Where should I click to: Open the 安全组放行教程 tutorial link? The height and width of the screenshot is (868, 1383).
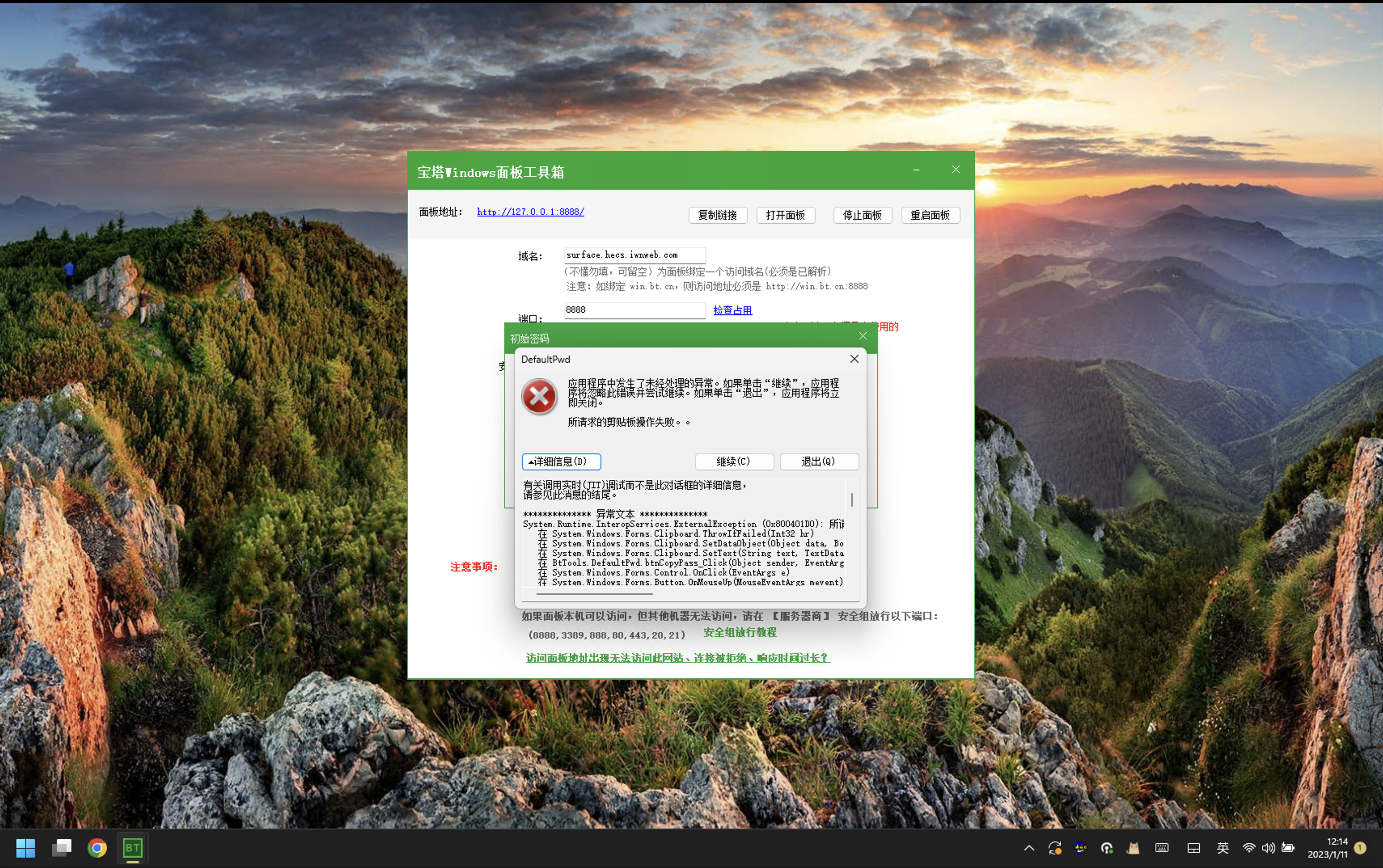pyautogui.click(x=740, y=632)
